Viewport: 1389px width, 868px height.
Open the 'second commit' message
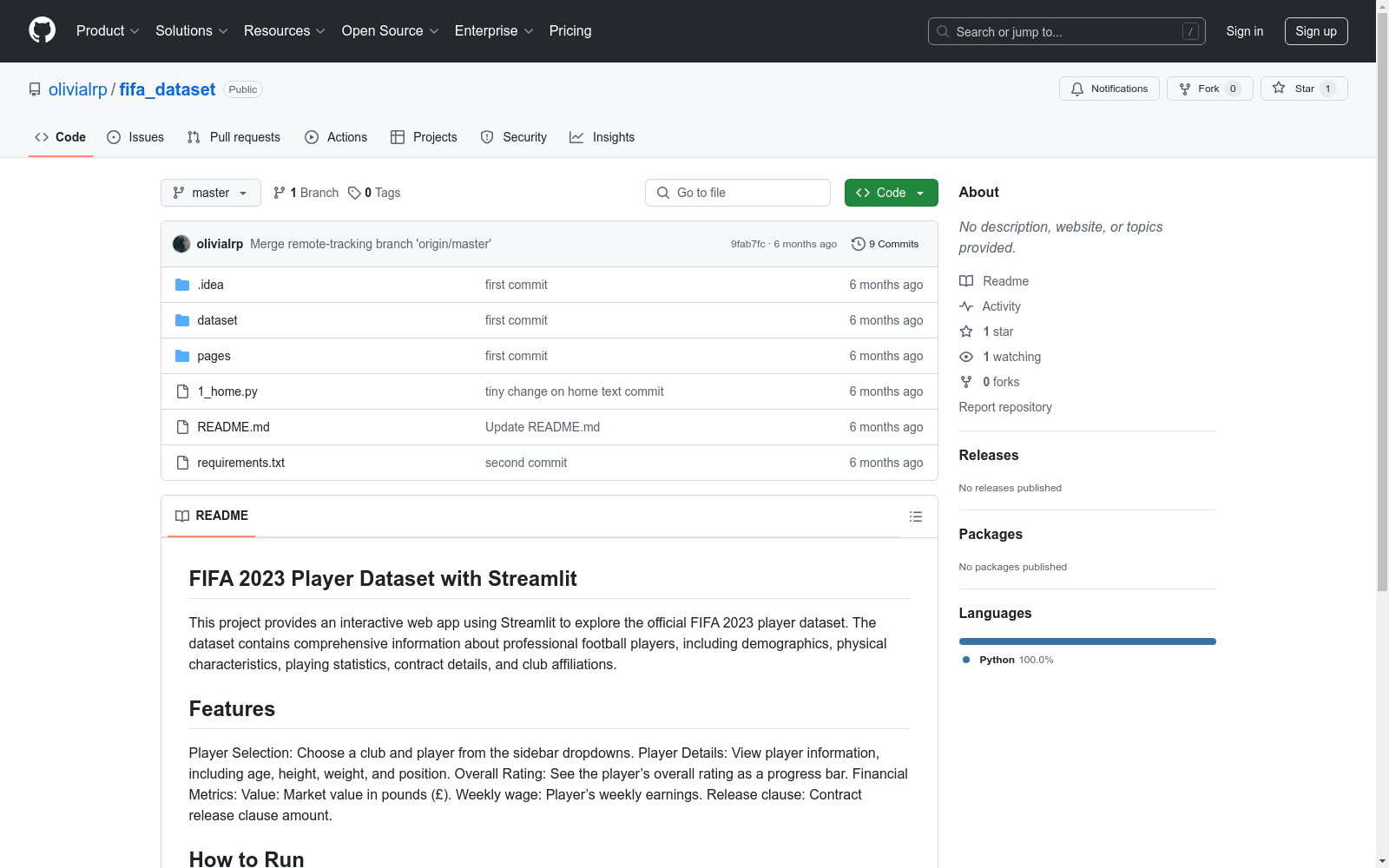tap(526, 463)
